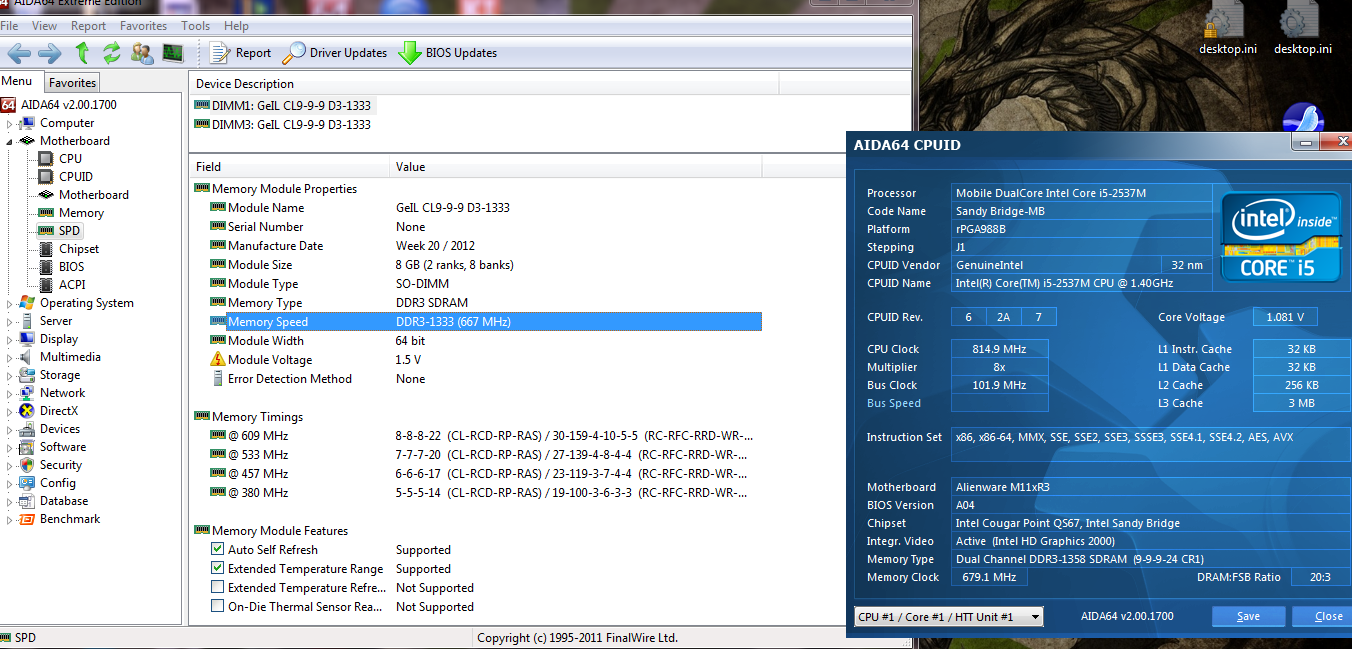Click the Back arrow toolbar icon

click(19, 53)
